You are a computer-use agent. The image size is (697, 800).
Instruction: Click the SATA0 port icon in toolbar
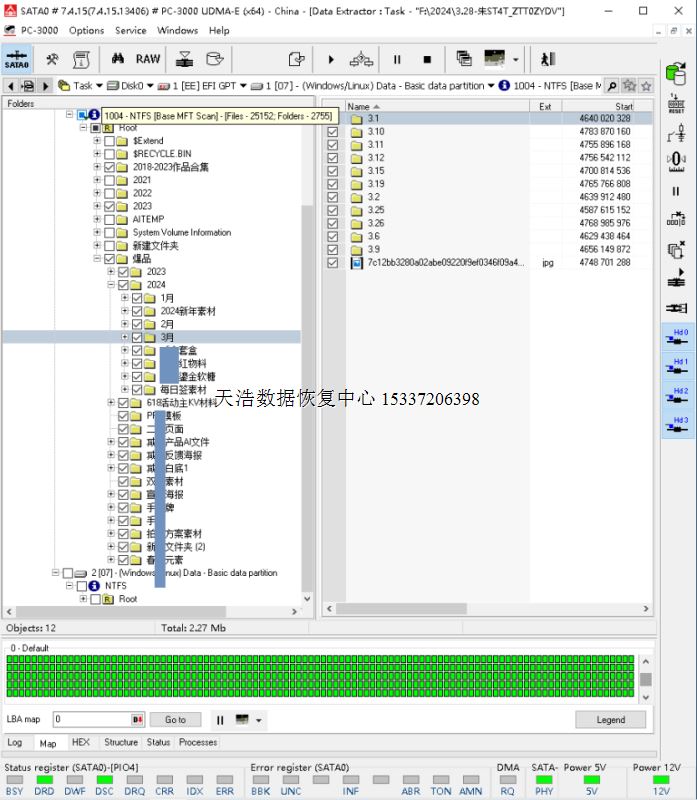pos(16,59)
